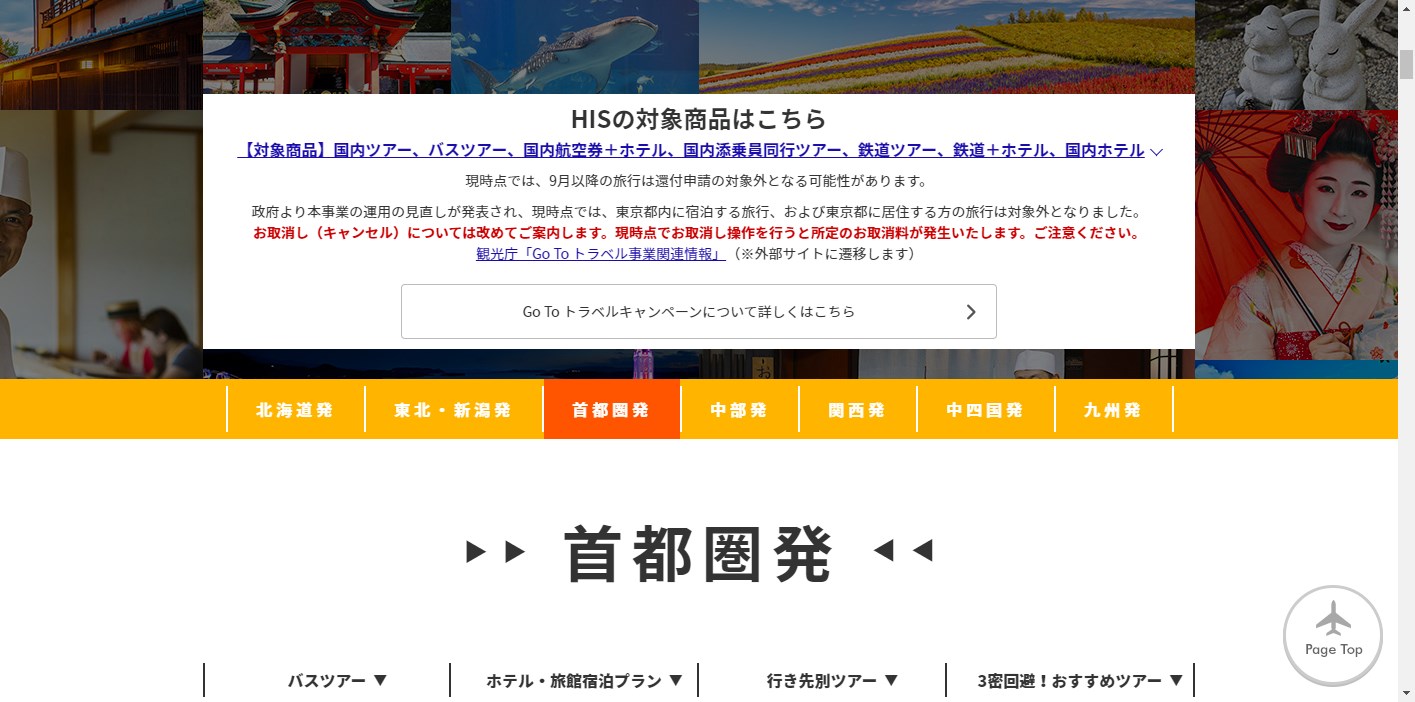Open 観光庁 Go To トラベル事業関連情報 link
Viewport: 1415px width, 702px height.
pos(601,254)
